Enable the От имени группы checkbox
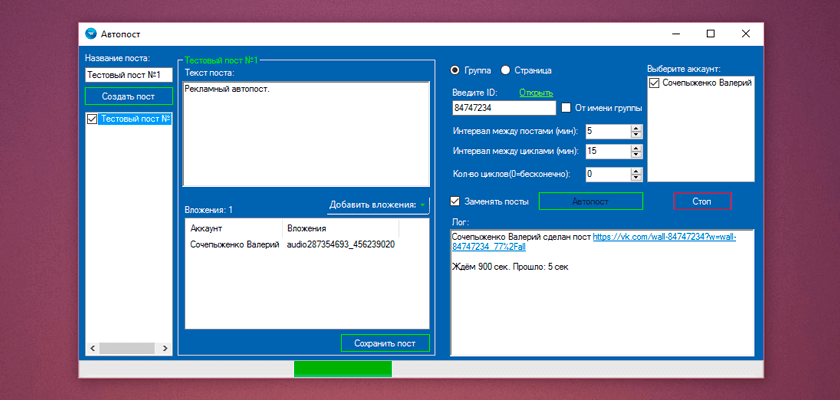 (566, 108)
